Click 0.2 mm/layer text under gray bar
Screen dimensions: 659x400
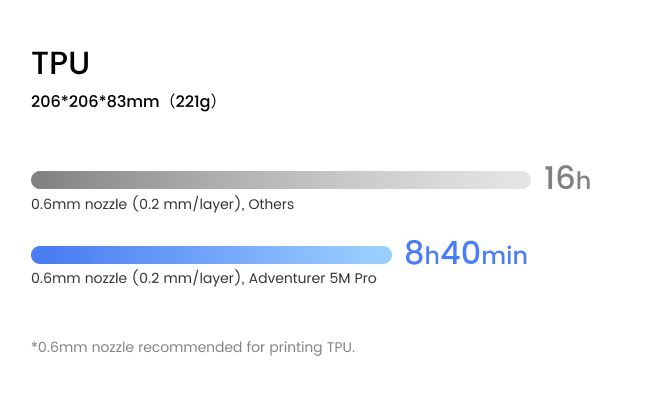click(189, 204)
